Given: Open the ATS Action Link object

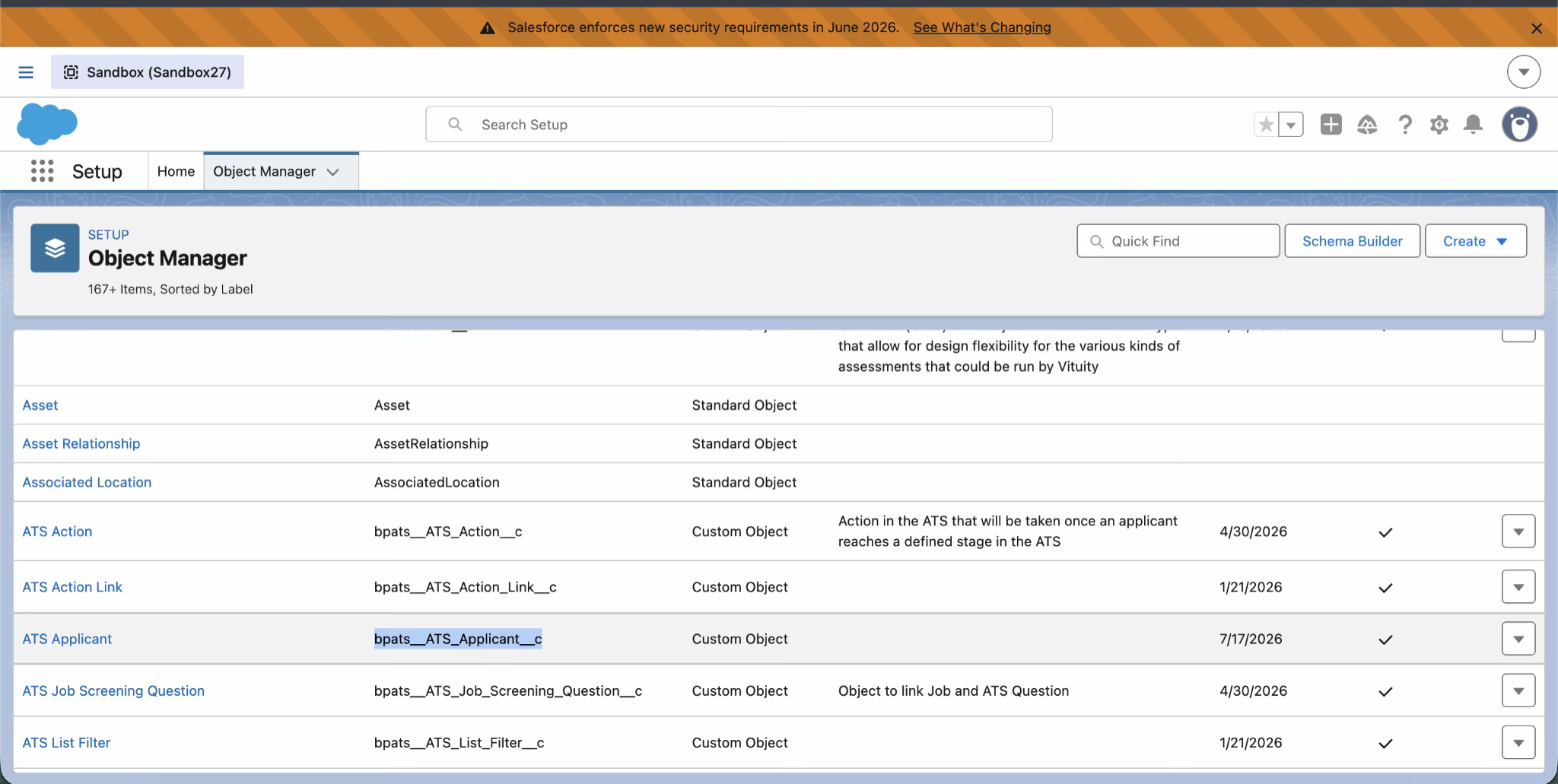Looking at the screenshot, I should pyautogui.click(x=72, y=587).
